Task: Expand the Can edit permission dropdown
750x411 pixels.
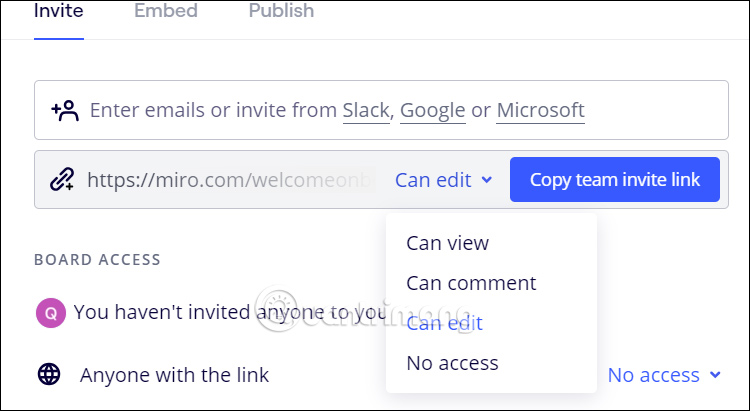Action: [444, 180]
